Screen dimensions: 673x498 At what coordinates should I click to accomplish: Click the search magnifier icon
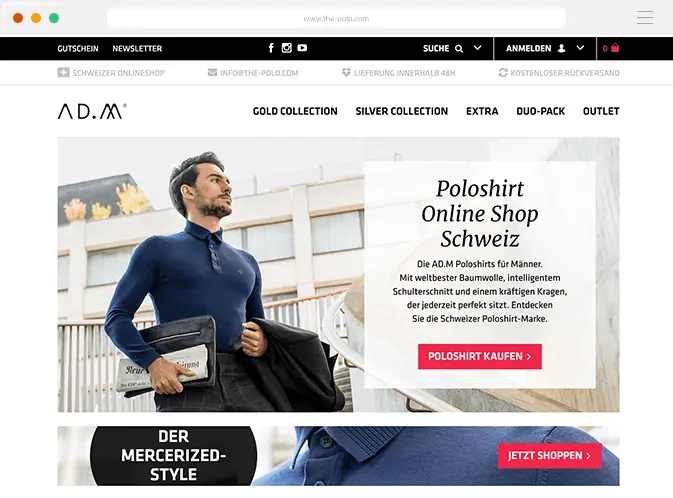[x=459, y=49]
